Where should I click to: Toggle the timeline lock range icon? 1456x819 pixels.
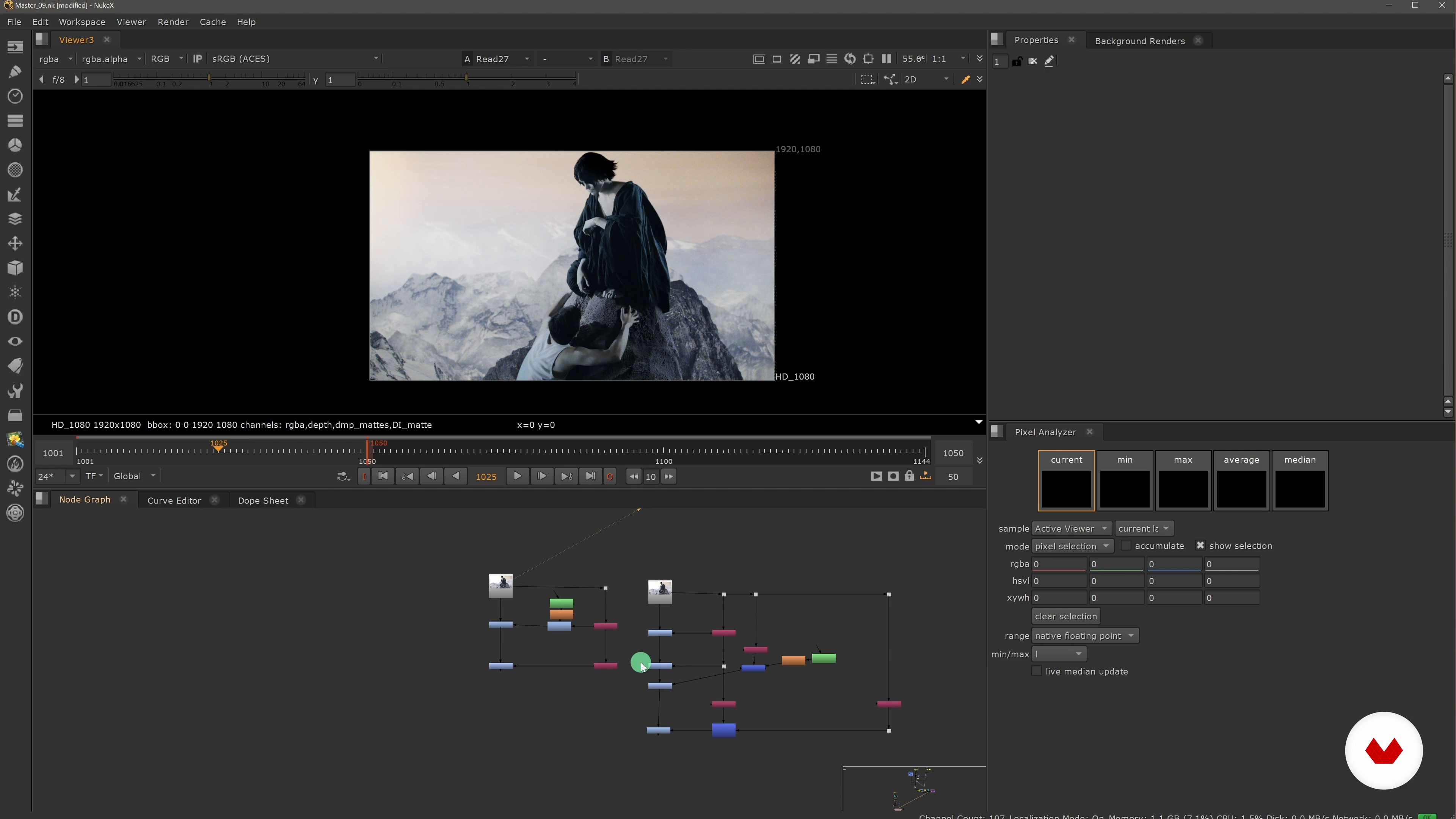tap(909, 476)
